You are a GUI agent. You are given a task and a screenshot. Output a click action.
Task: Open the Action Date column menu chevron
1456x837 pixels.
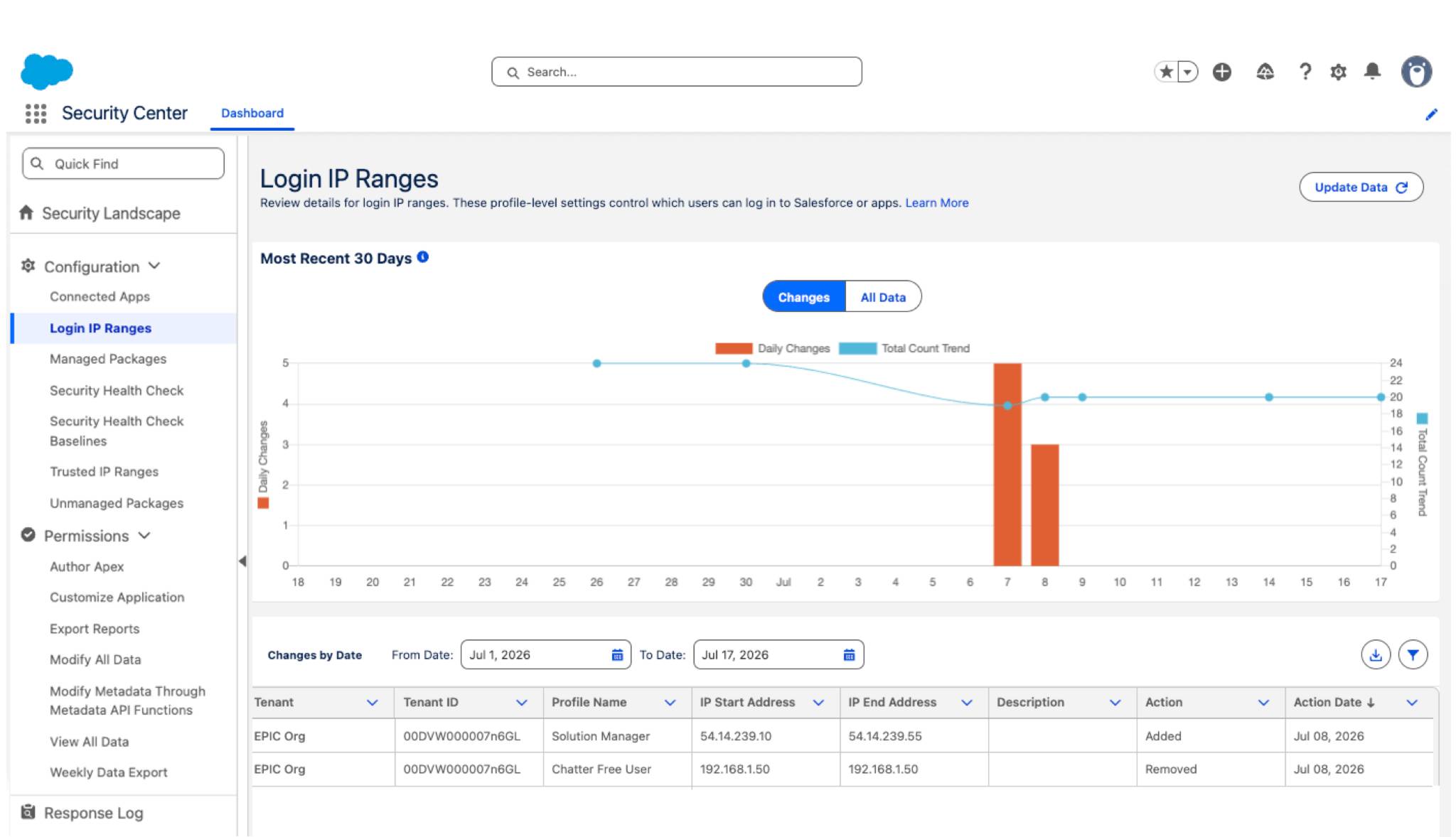point(1412,703)
